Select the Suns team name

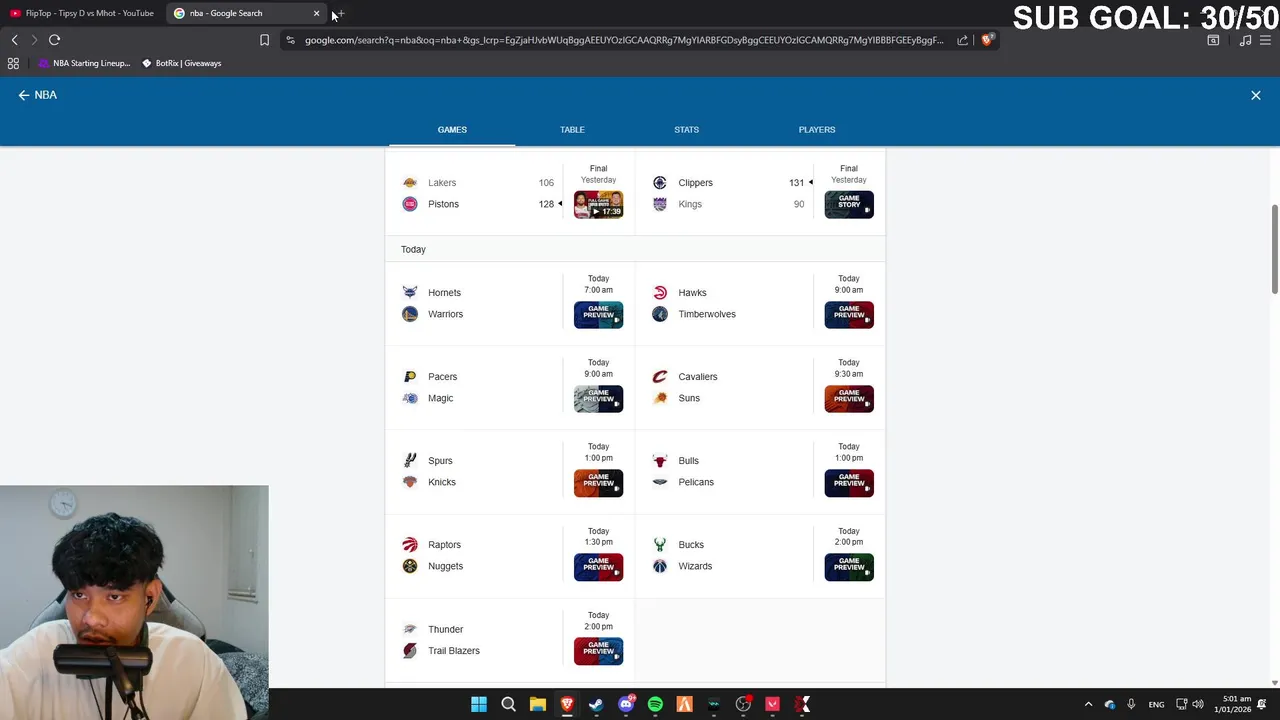click(689, 398)
